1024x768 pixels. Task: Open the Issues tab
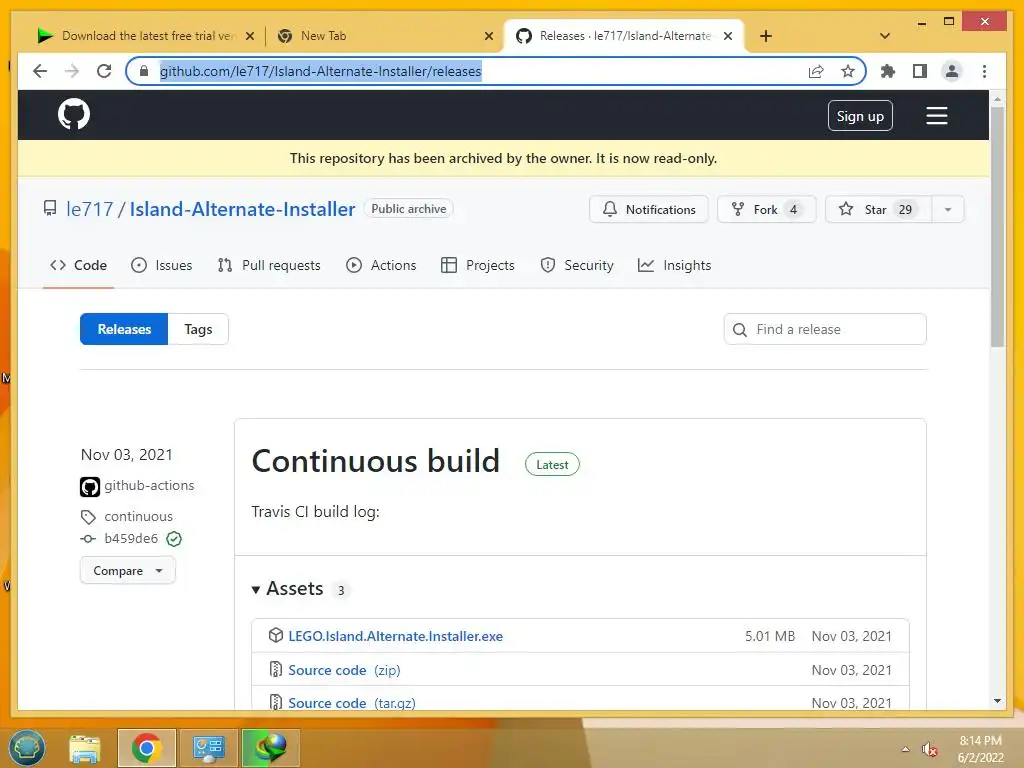click(x=162, y=265)
